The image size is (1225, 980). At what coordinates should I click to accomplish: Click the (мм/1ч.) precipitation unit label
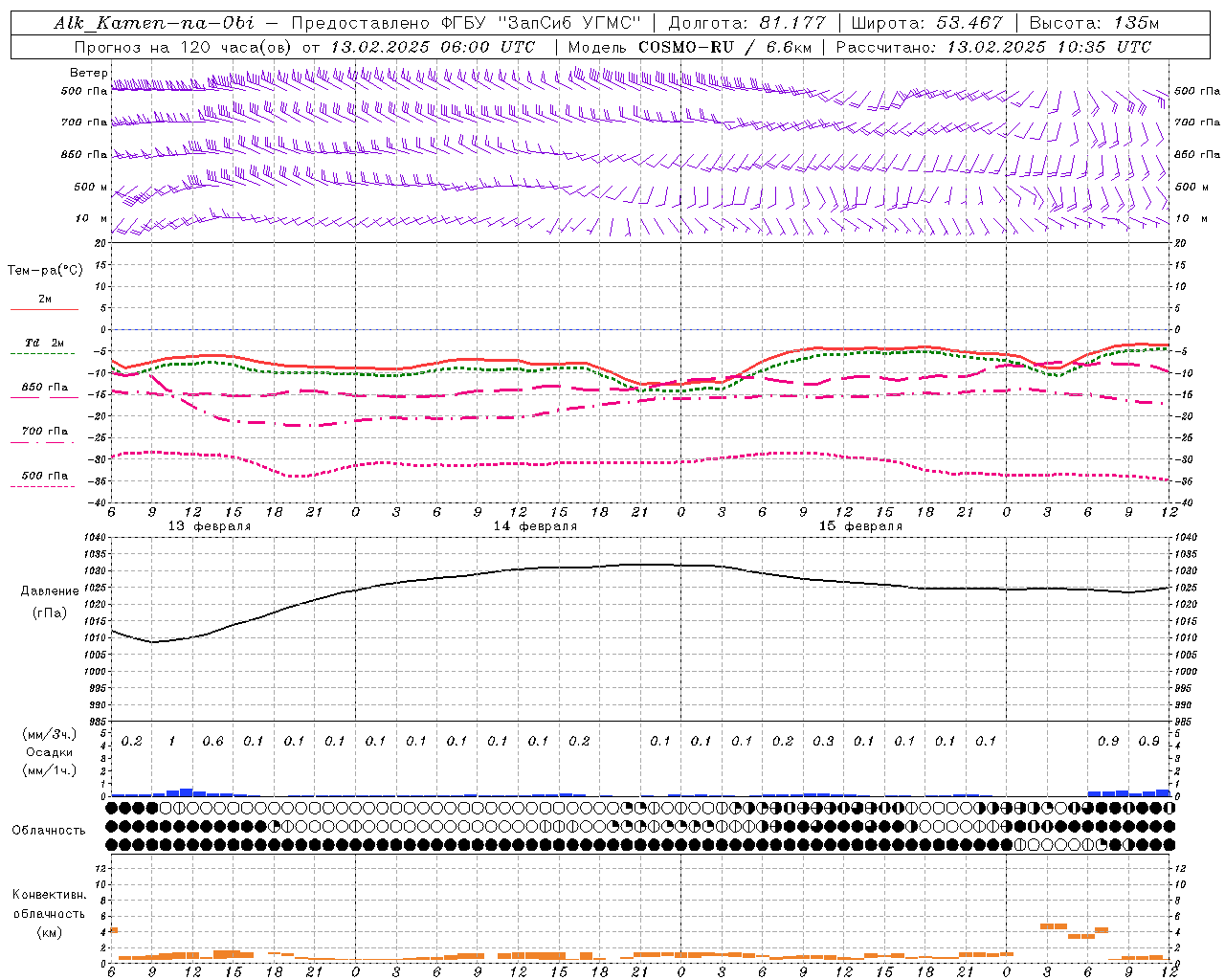point(50,770)
